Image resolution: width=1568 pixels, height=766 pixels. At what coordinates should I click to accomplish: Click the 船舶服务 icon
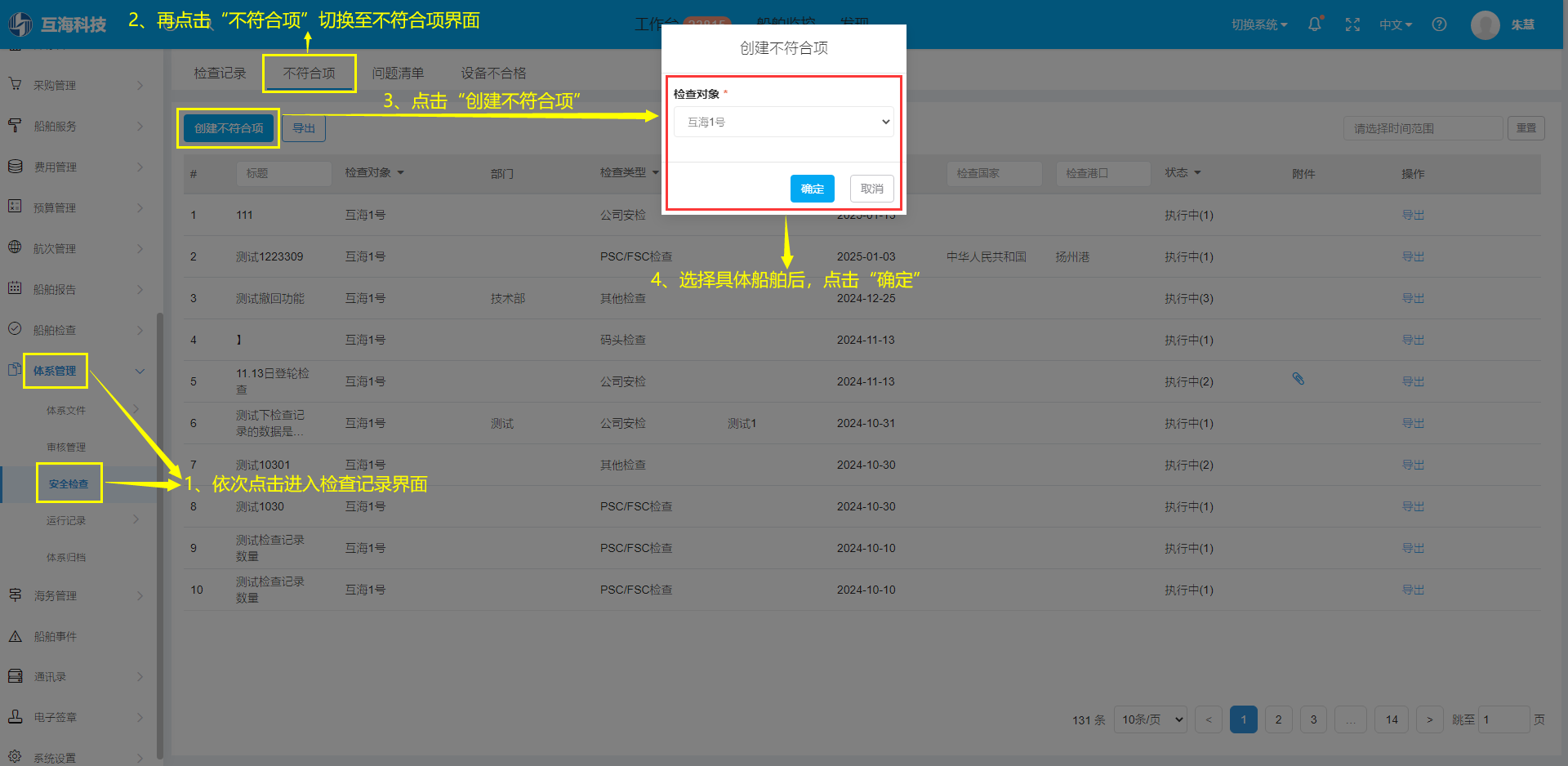tap(15, 125)
